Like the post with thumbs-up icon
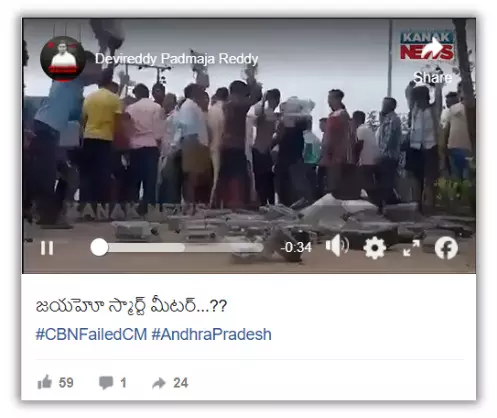Image resolution: width=497 pixels, height=418 pixels. point(45,382)
